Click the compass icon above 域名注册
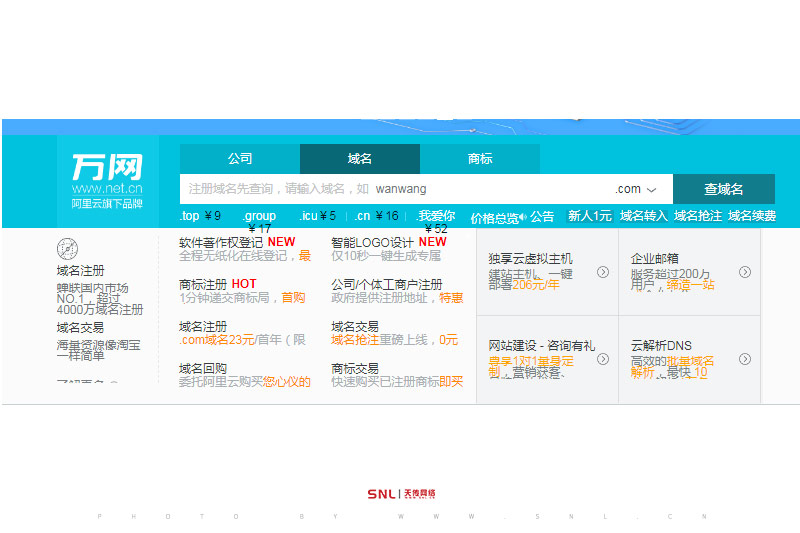 (67, 249)
